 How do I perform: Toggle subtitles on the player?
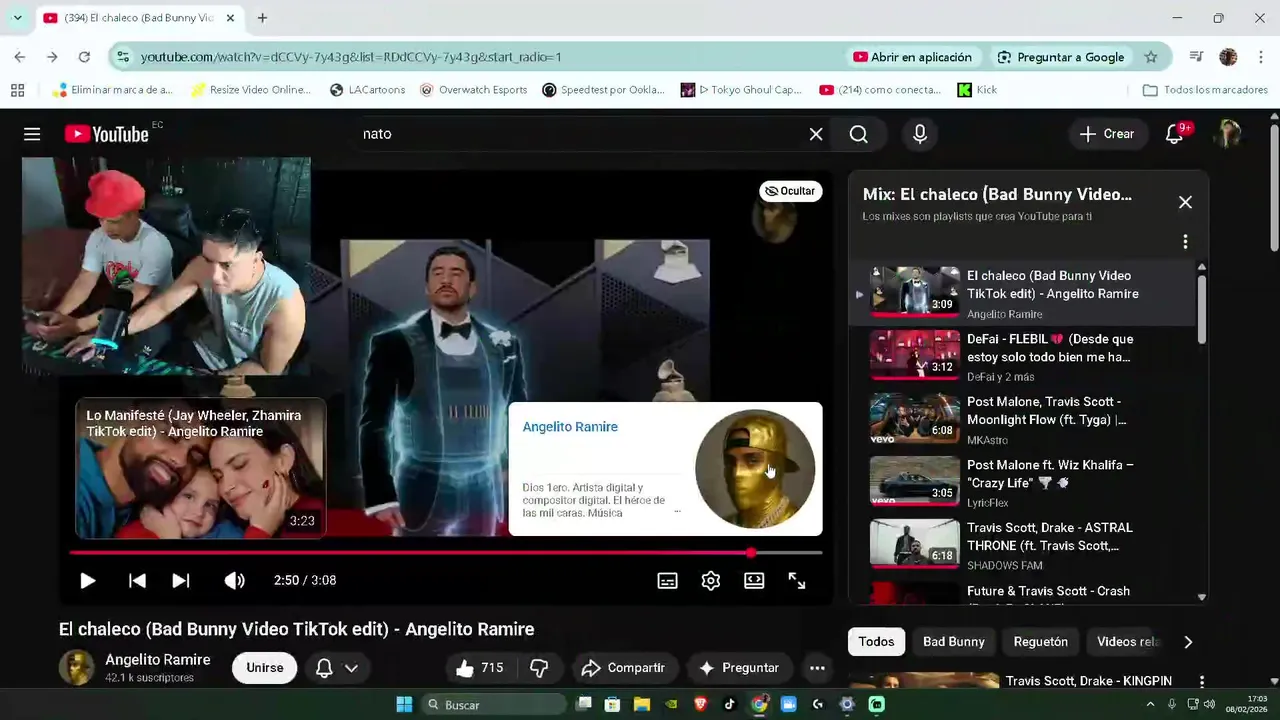667,580
